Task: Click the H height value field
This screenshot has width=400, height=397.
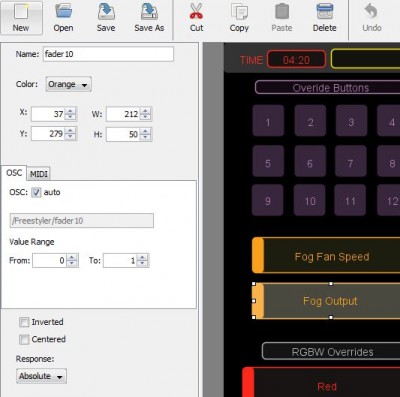Action: tap(123, 134)
